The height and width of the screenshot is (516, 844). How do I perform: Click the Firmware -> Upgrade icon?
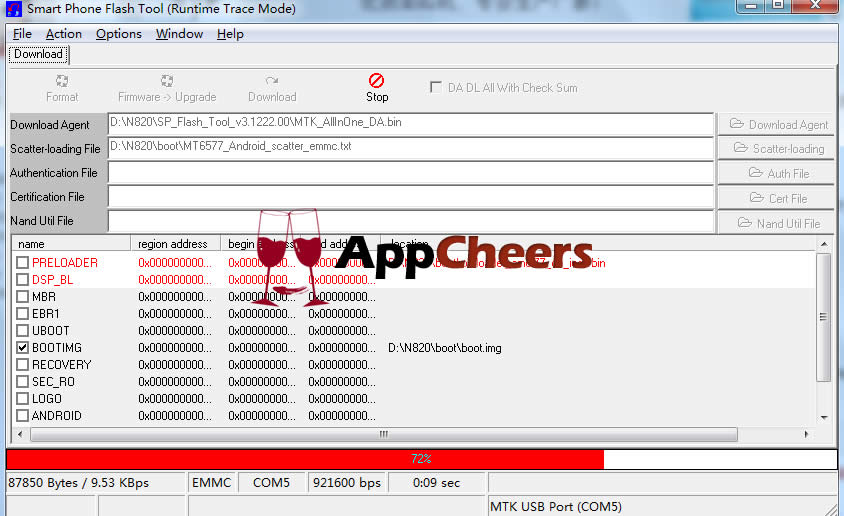167,81
